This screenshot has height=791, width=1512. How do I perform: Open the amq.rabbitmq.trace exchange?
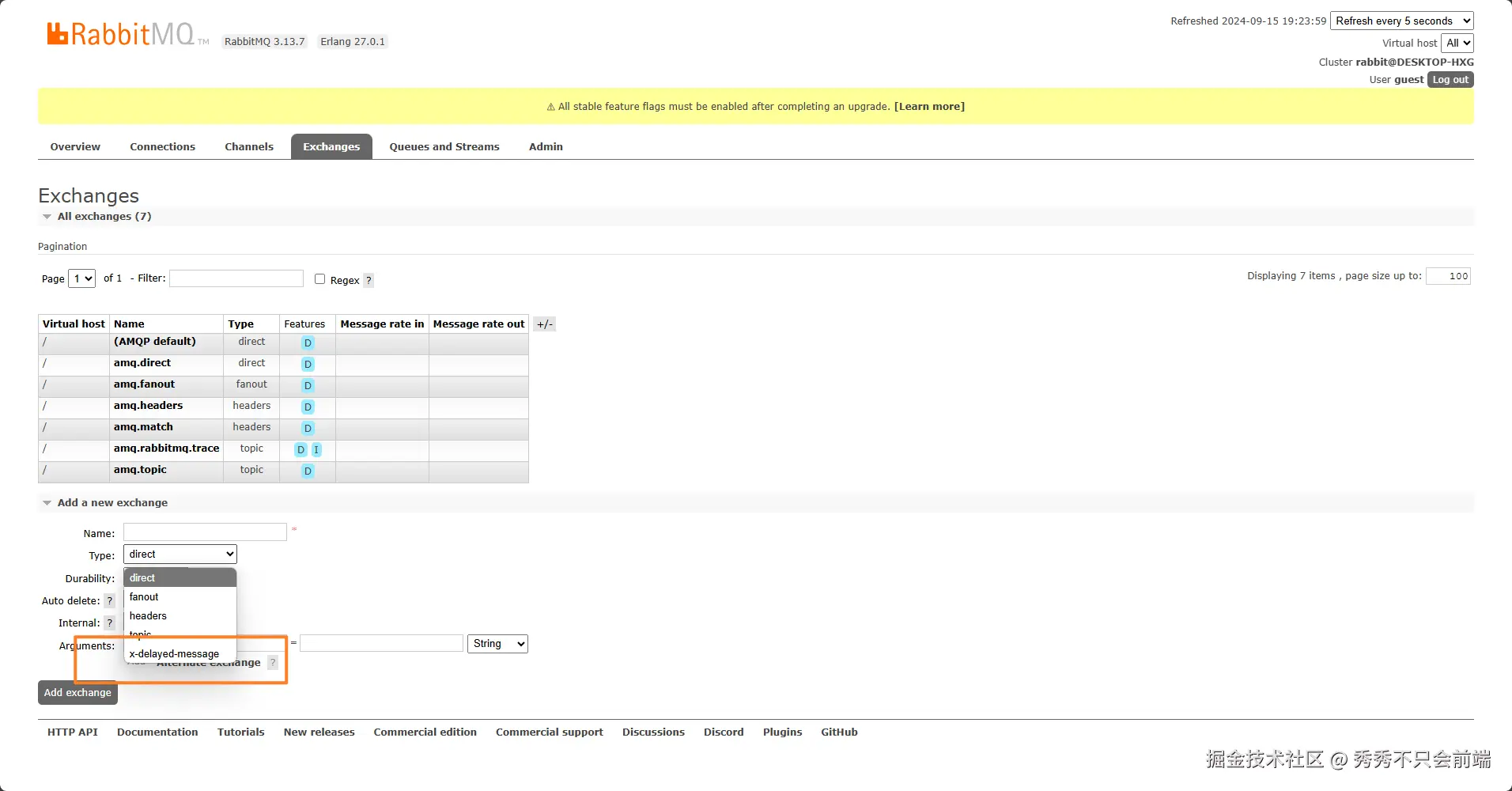coord(167,448)
